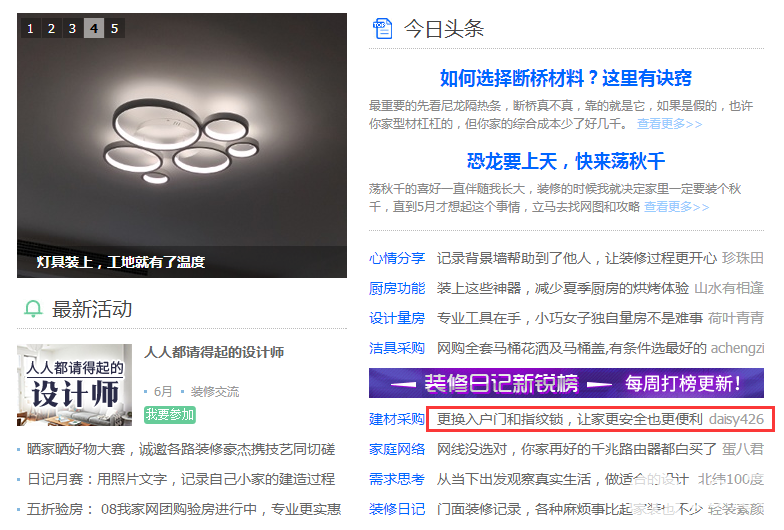Open the 家庭网络 category link
Image resolution: width=784 pixels, height=530 pixels.
pyautogui.click(x=397, y=449)
